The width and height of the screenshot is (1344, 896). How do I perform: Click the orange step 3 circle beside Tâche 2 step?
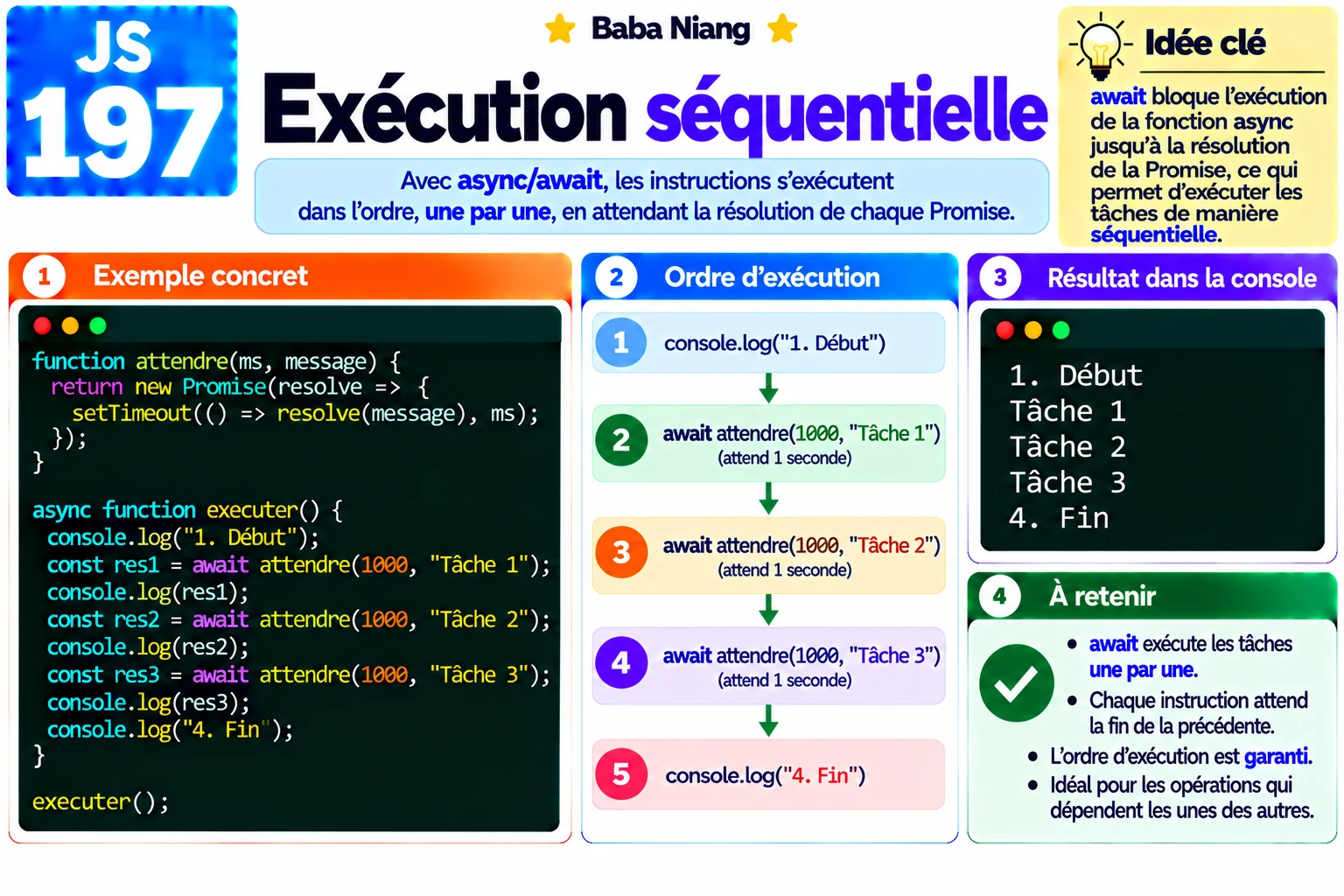tap(621, 552)
